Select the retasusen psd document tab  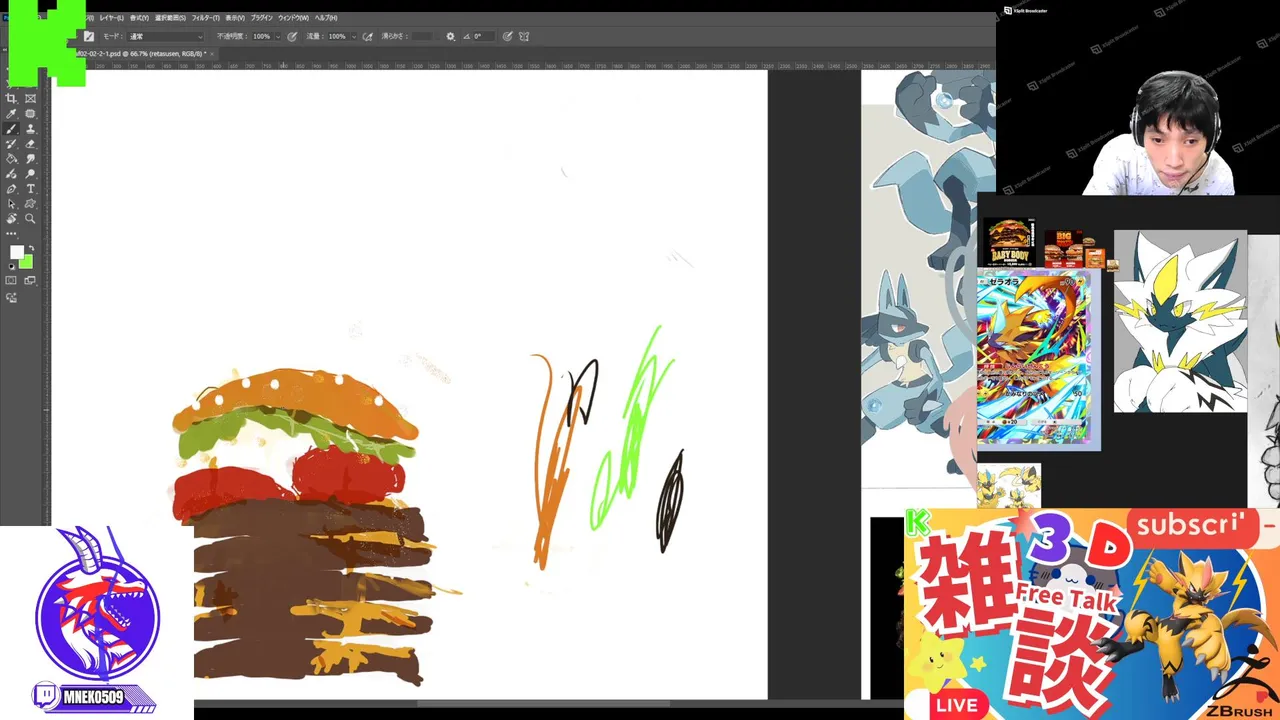[x=143, y=53]
